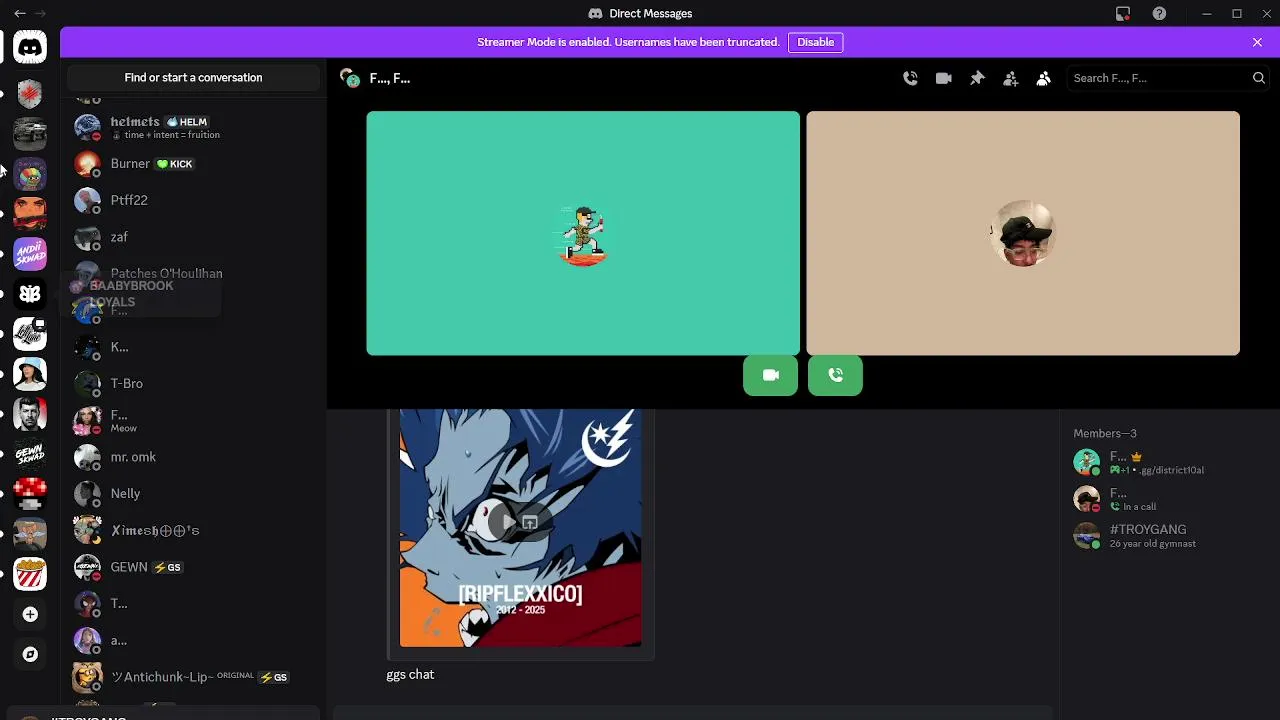1280x720 pixels.
Task: Open DM with Ptff22
Action: pos(194,200)
